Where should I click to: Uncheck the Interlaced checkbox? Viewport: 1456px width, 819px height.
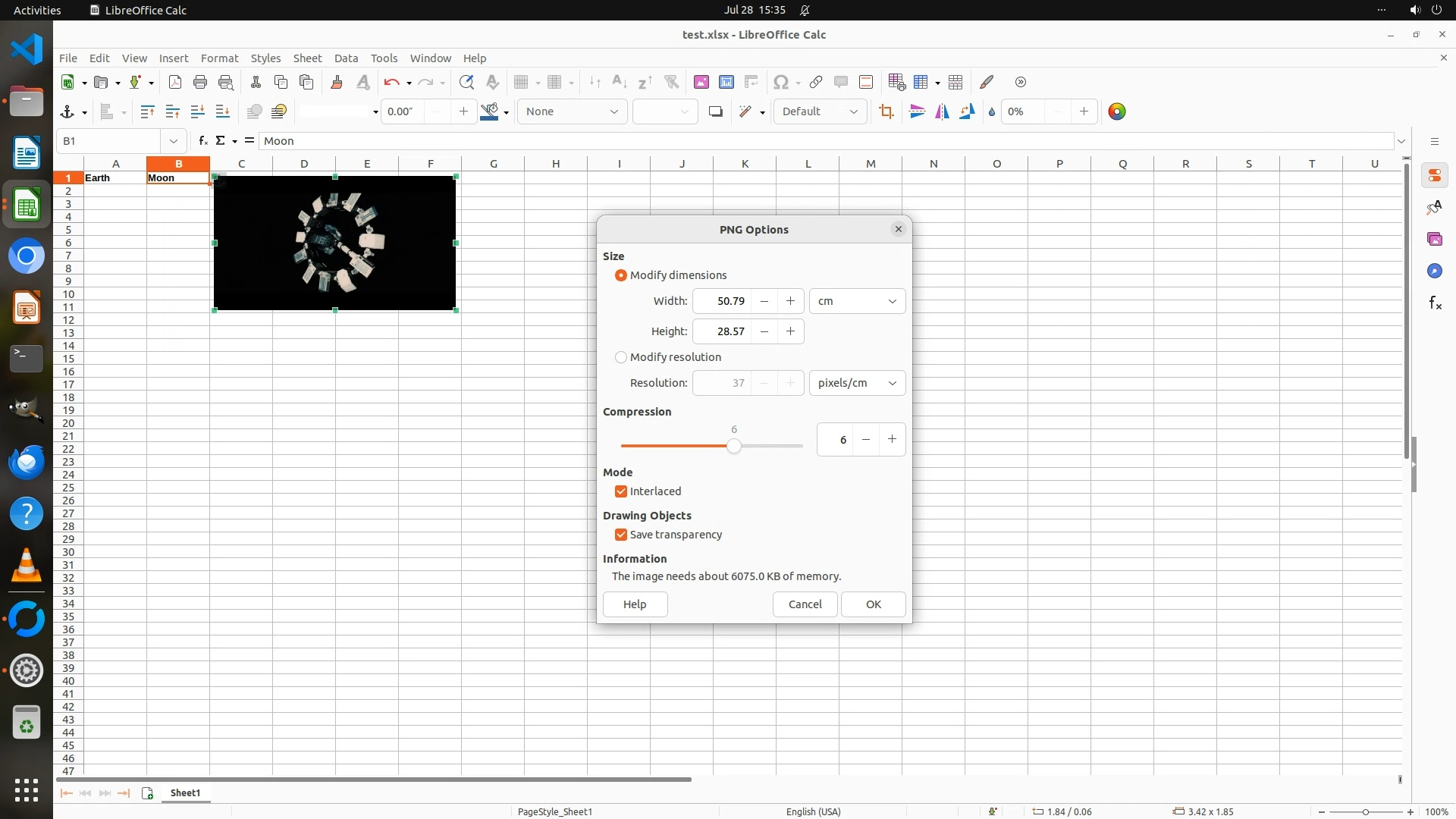pos(621,491)
